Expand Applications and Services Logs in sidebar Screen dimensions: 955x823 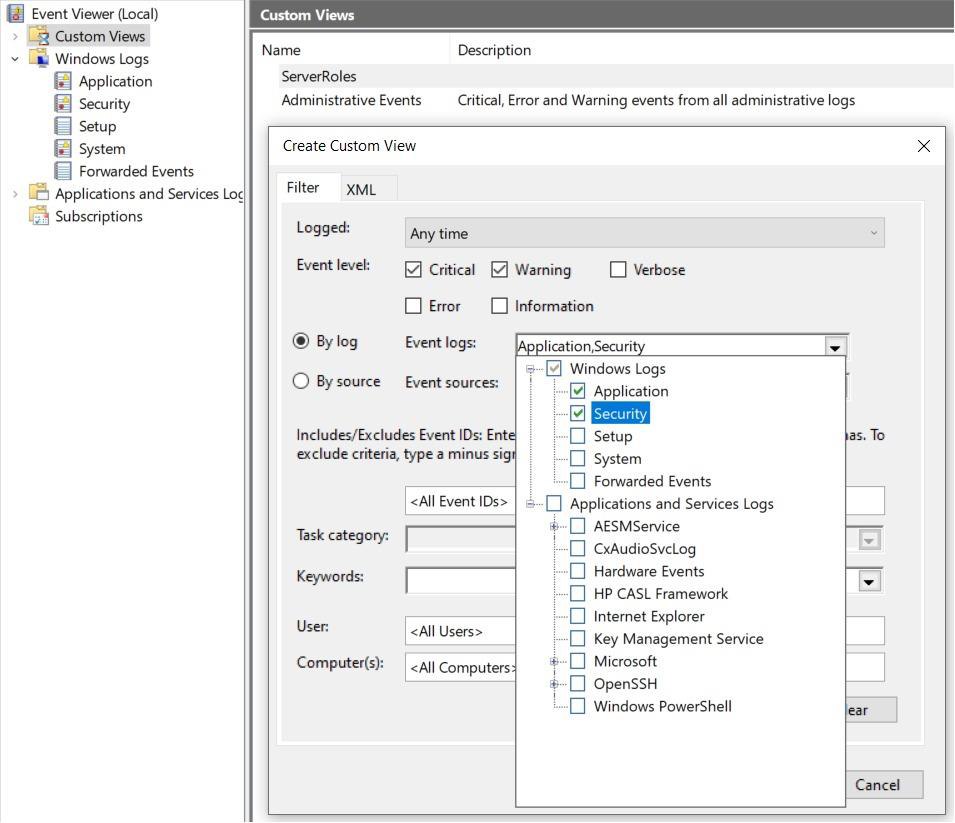coord(15,194)
